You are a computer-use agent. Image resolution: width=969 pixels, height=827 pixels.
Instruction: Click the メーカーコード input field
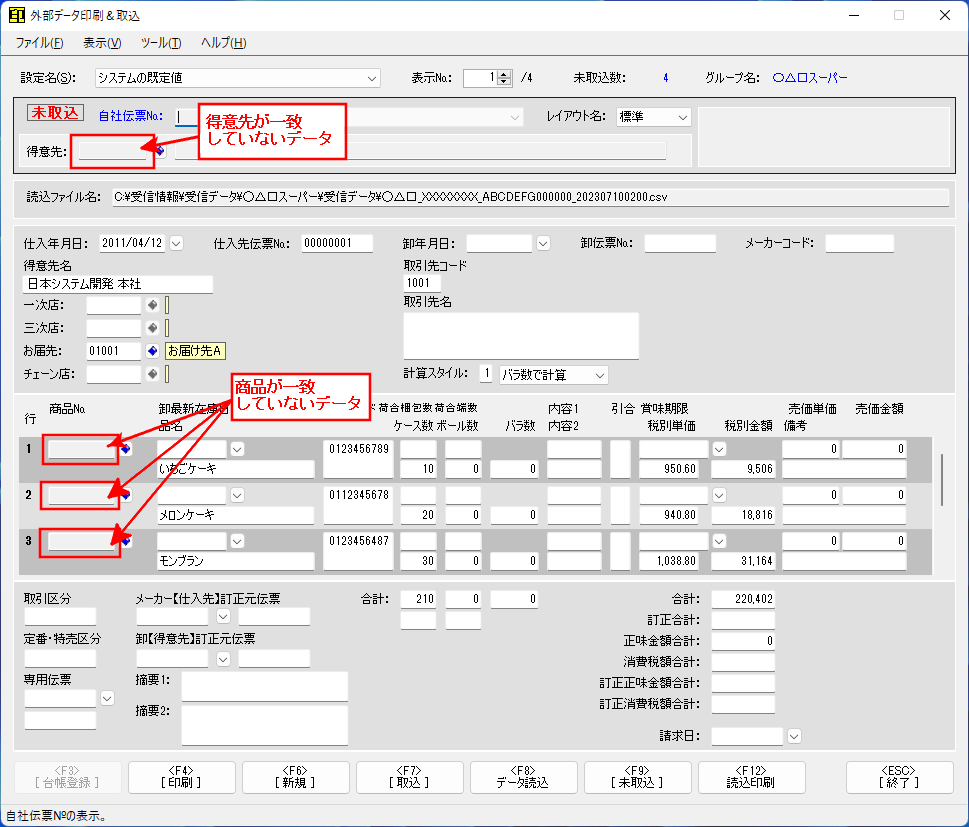pyautogui.click(x=860, y=244)
